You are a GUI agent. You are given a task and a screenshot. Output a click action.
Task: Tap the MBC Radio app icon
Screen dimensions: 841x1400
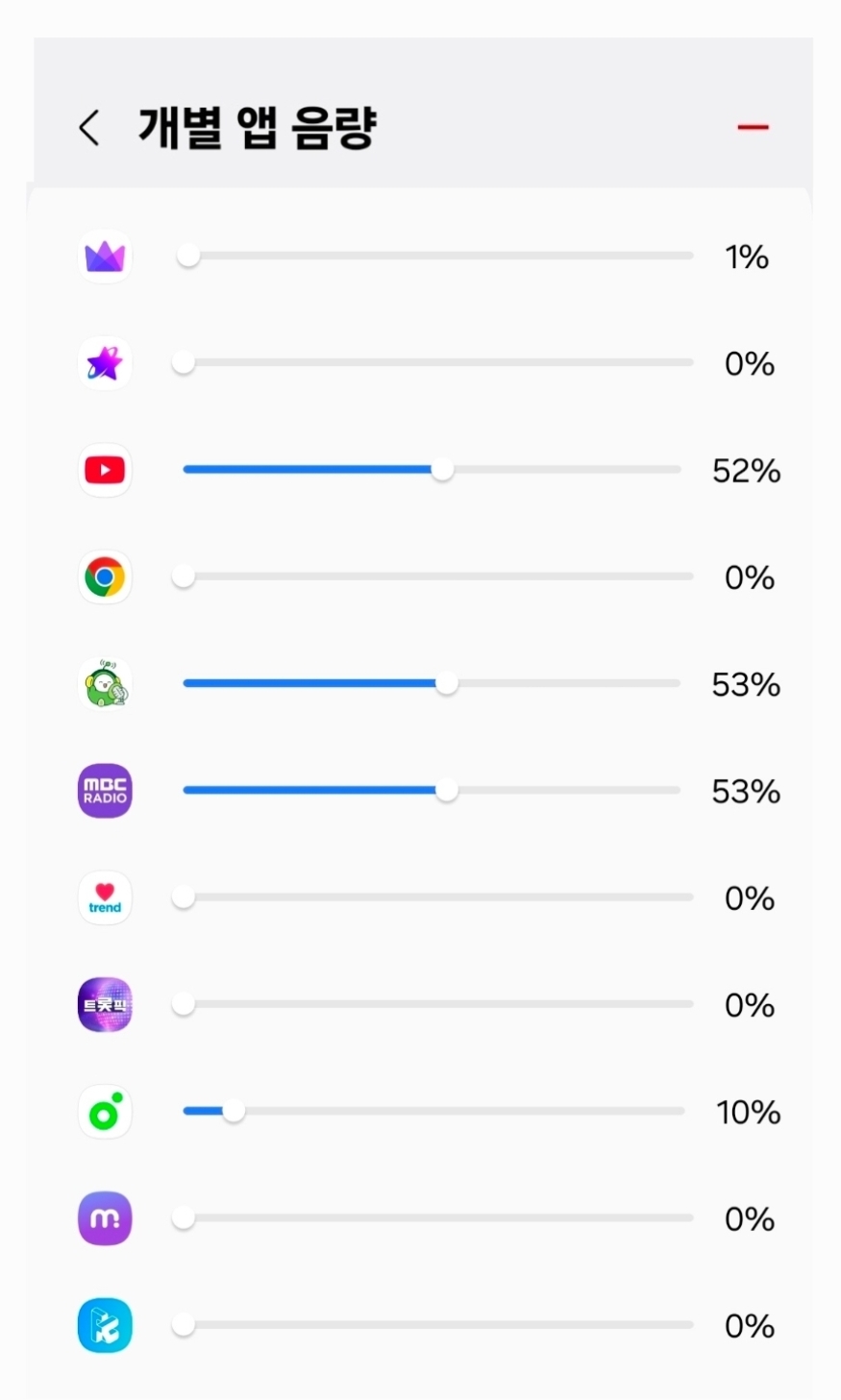pos(105,792)
